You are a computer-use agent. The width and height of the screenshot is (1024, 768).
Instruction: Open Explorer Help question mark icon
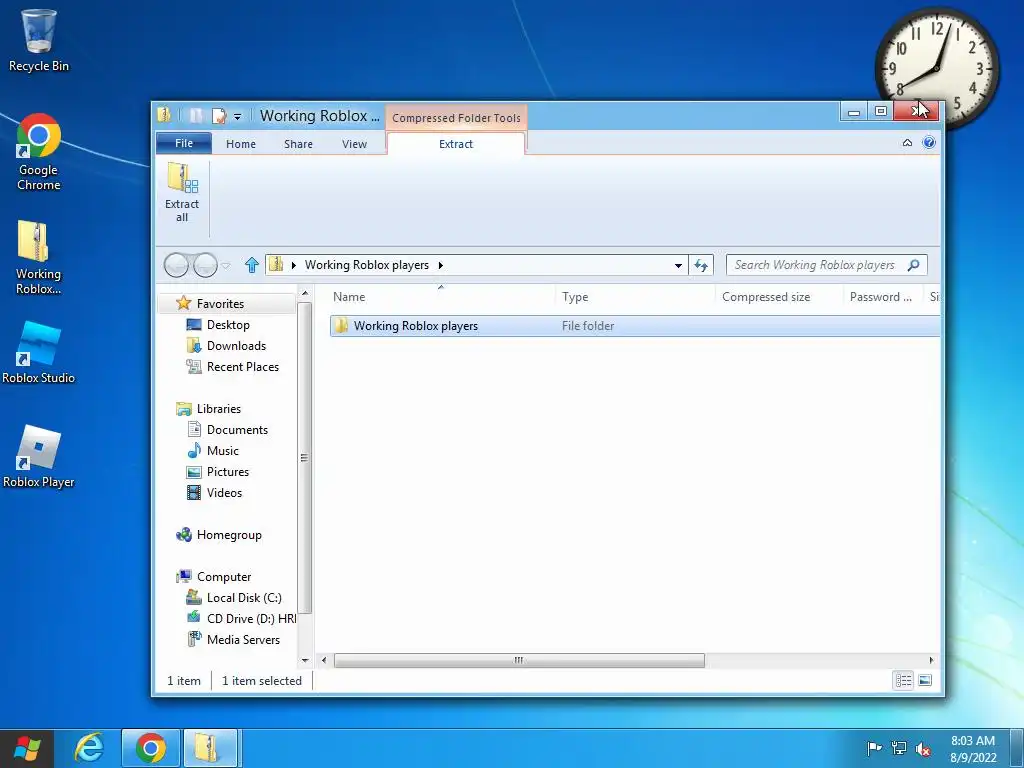click(929, 142)
